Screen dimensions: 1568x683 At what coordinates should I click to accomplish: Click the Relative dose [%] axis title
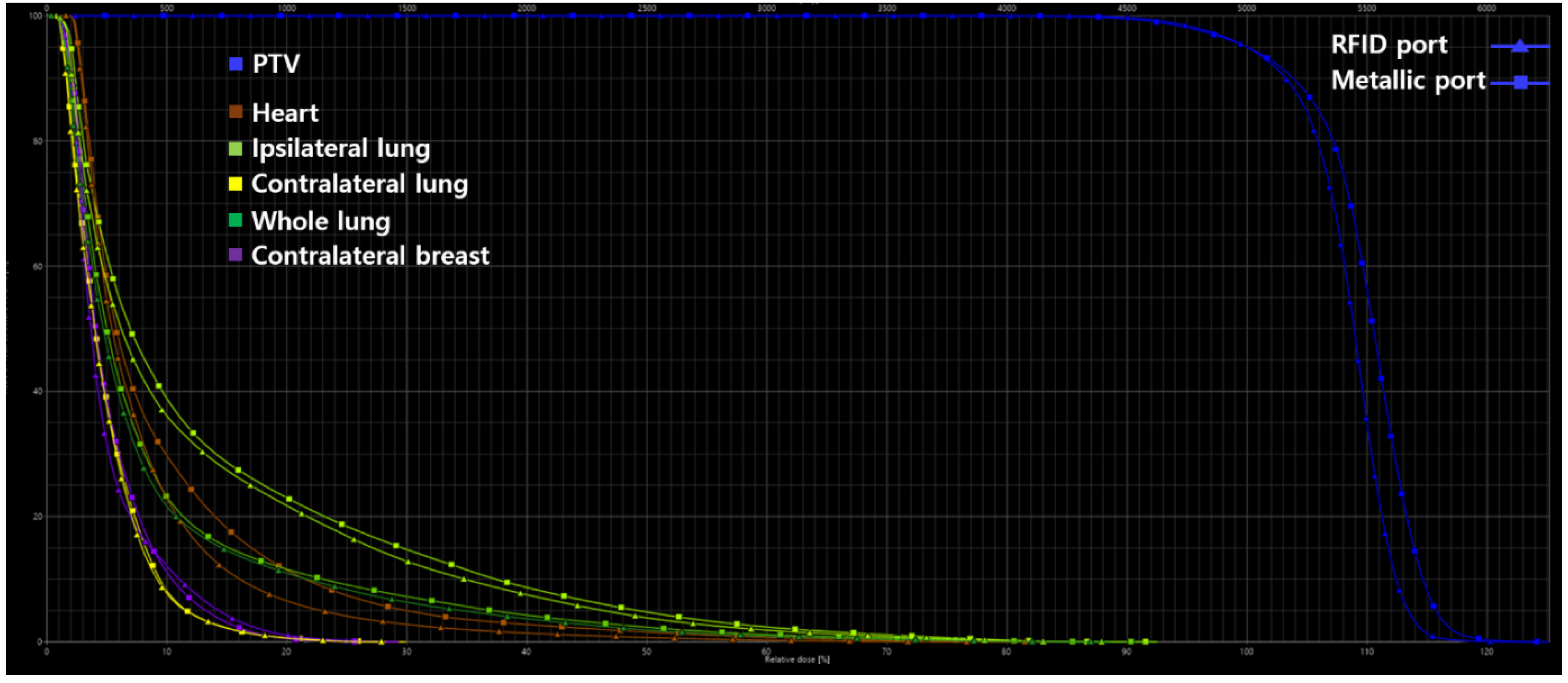click(797, 660)
